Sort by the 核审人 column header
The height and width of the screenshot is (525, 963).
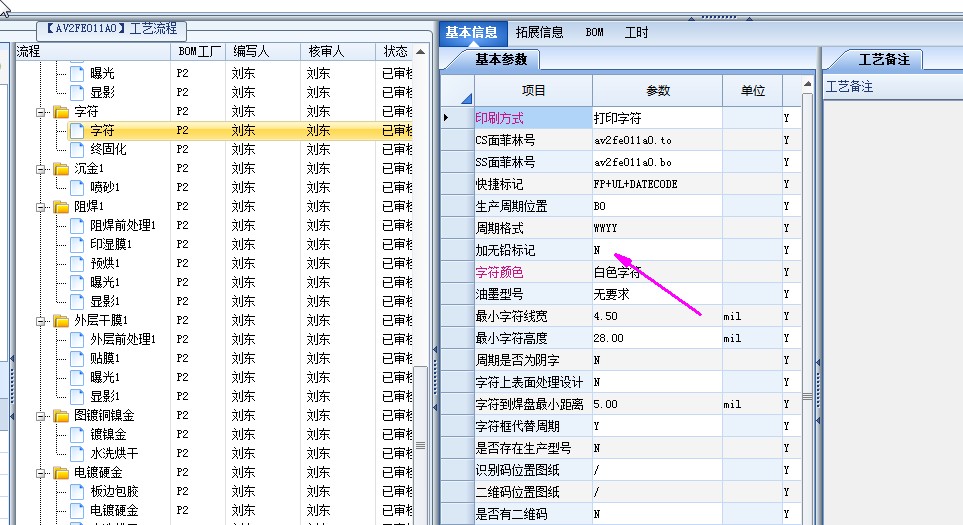338,52
